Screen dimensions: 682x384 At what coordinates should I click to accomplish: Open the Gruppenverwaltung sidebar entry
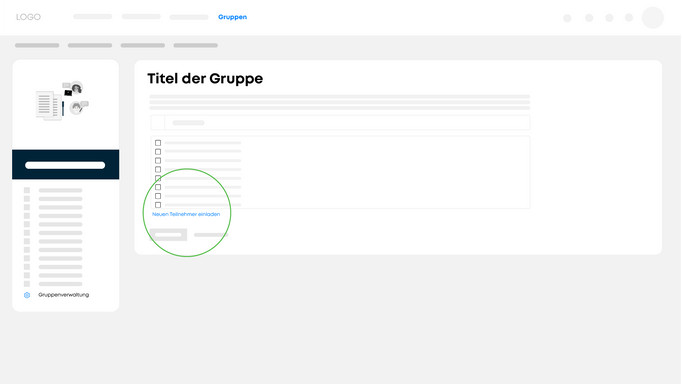coord(64,295)
